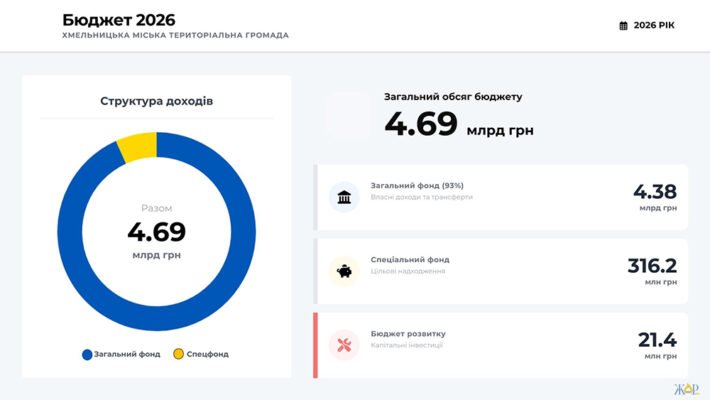Screen dimensions: 710x400
Task: Click the 316.2 млн грн value
Action: coord(652,271)
